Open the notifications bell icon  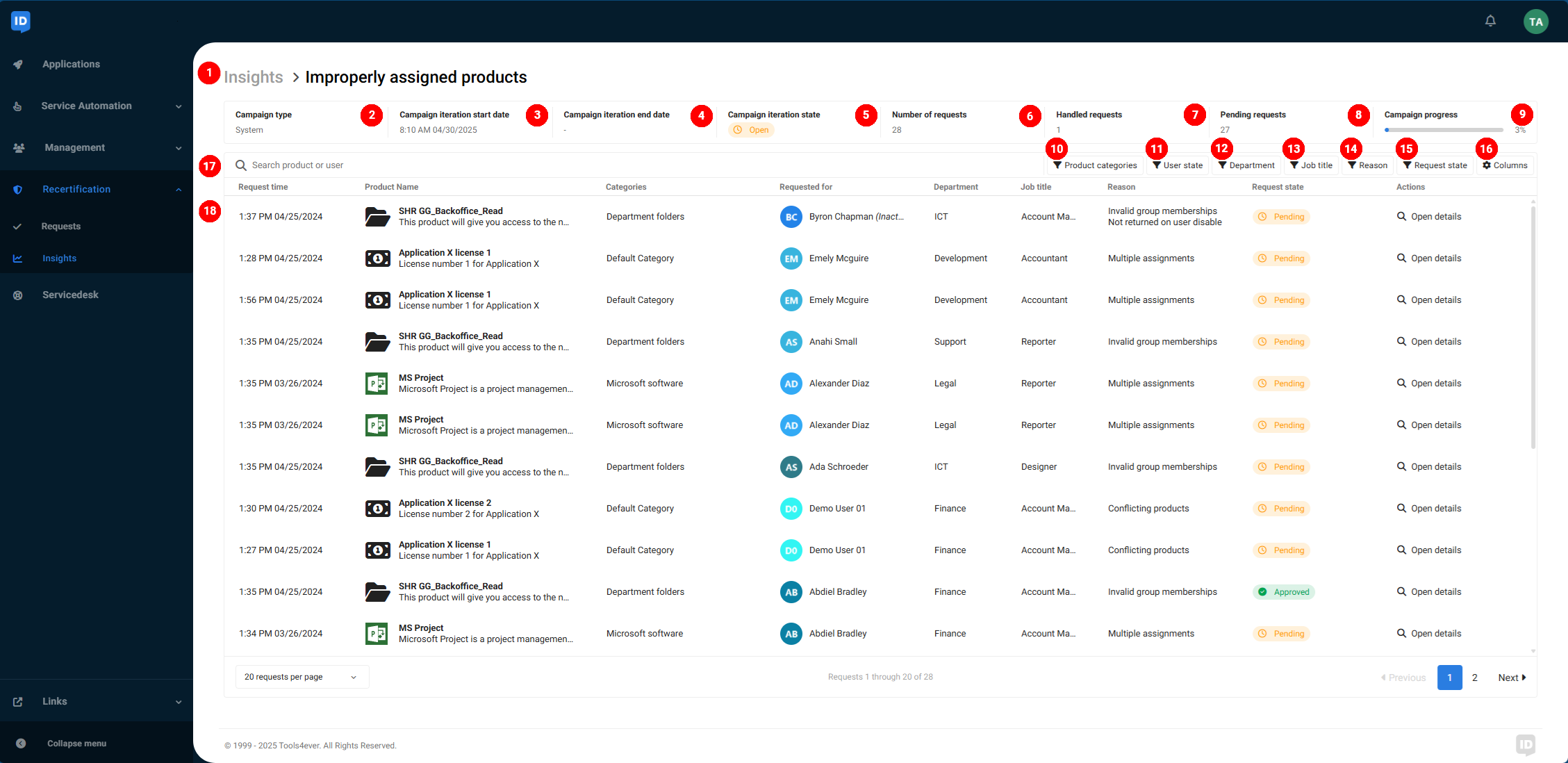tap(1490, 21)
